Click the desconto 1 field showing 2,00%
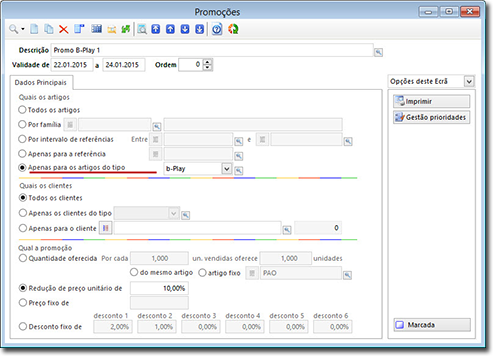 (x=113, y=327)
